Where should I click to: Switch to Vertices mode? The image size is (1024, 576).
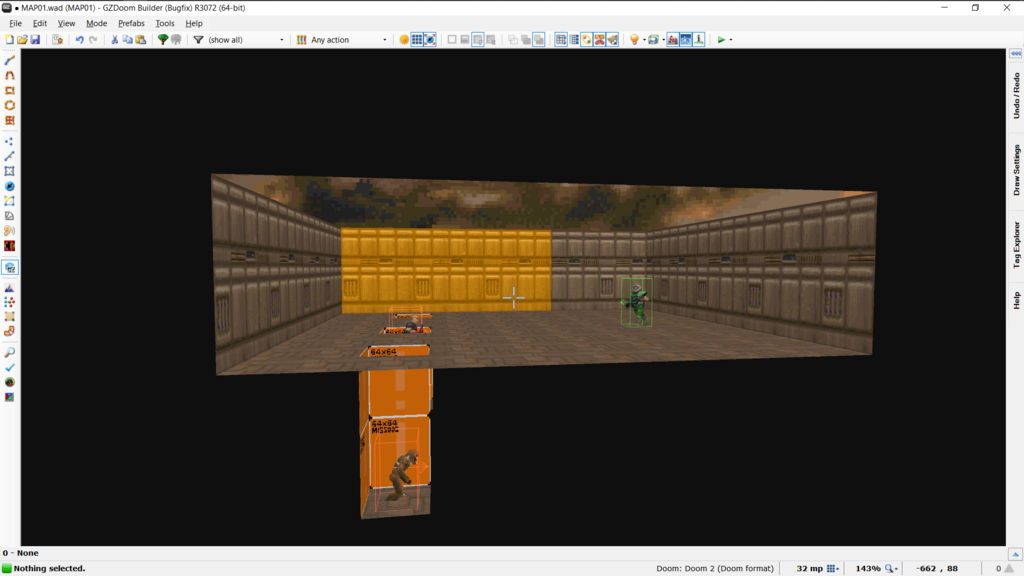click(x=9, y=141)
